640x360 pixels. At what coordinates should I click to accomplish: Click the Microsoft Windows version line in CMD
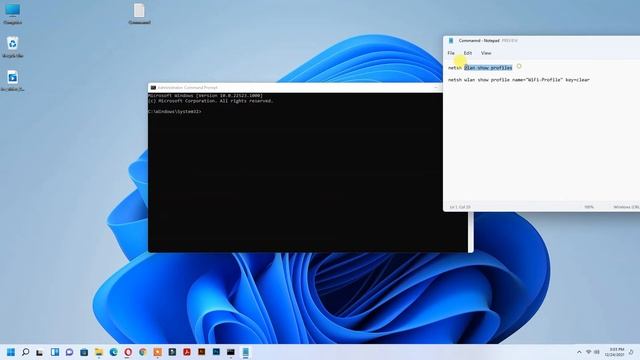coord(205,96)
